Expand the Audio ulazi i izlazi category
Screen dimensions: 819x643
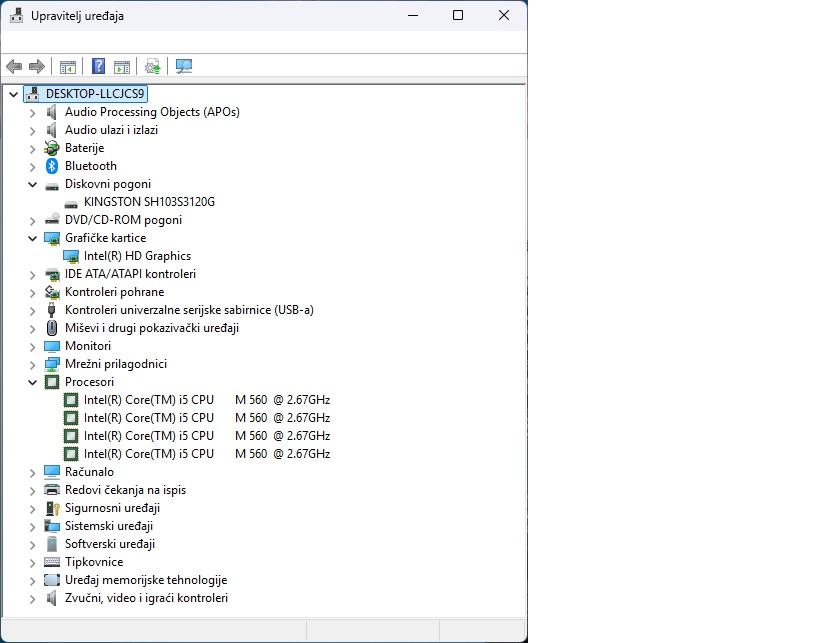tap(32, 131)
